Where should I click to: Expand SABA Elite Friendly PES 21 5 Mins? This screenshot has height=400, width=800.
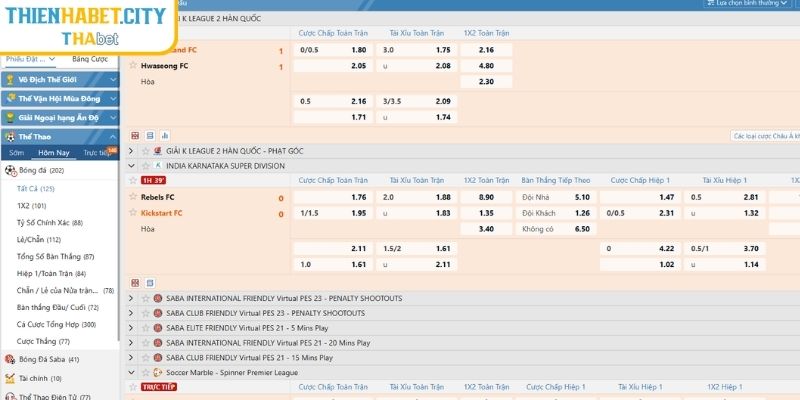coord(131,328)
